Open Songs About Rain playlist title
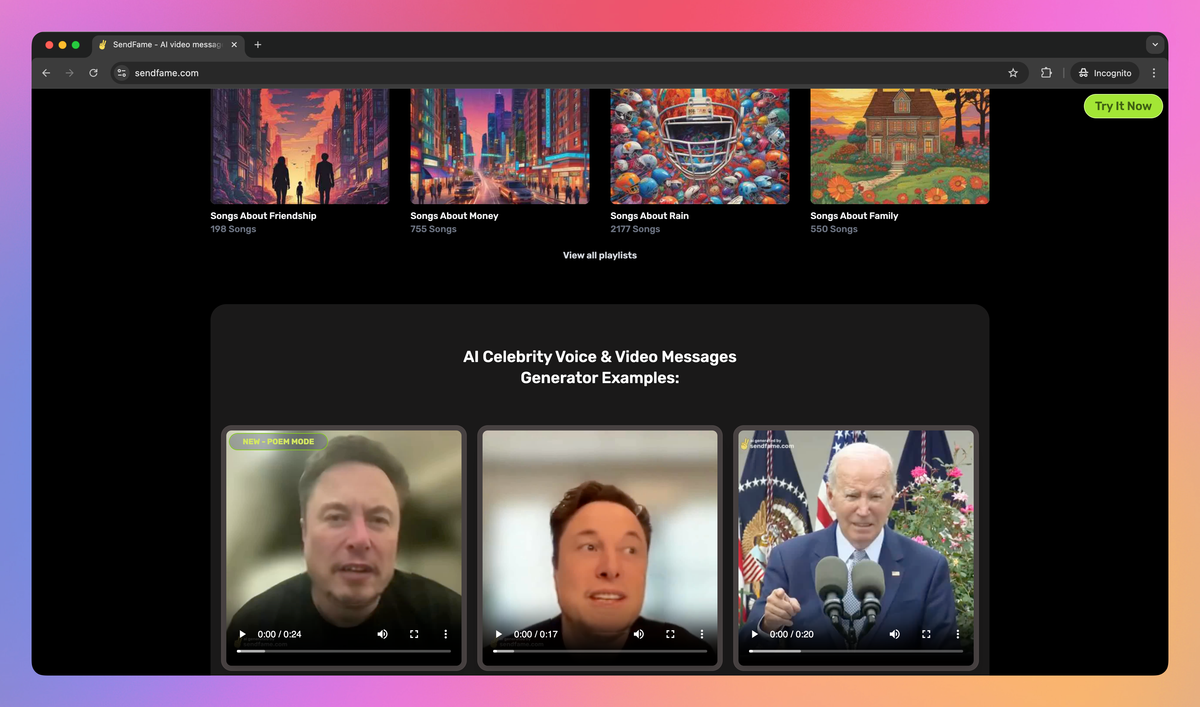 coord(650,216)
